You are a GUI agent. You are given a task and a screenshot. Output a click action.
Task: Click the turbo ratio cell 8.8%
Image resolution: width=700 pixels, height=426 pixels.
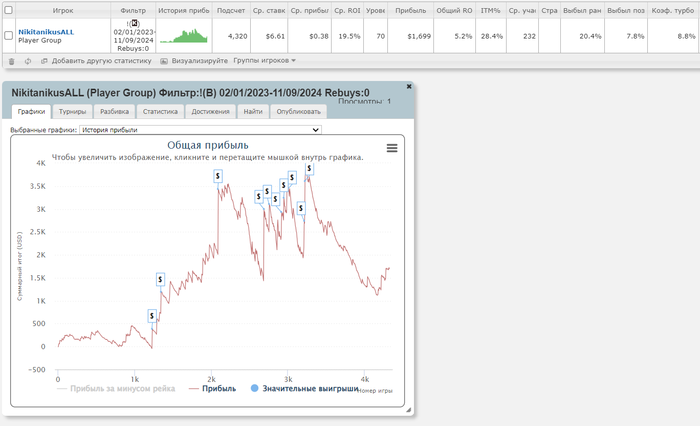(673, 36)
